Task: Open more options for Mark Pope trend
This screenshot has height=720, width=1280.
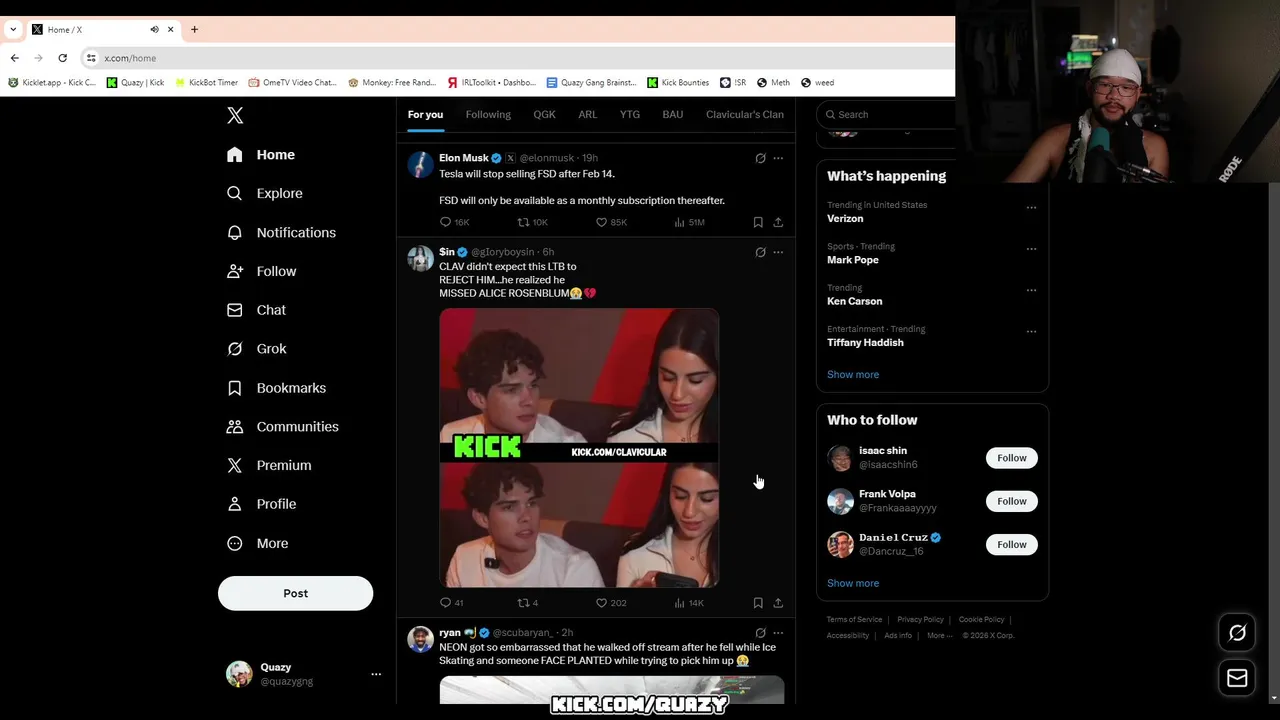Action: point(1031,249)
